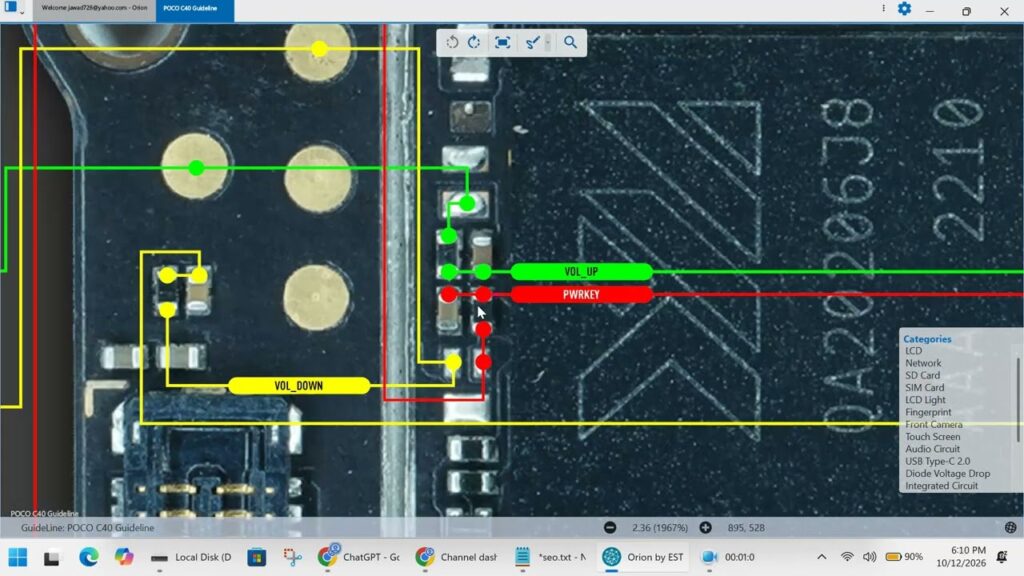This screenshot has width=1024, height=576.
Task: Select the LCD Light category
Action: pos(925,400)
